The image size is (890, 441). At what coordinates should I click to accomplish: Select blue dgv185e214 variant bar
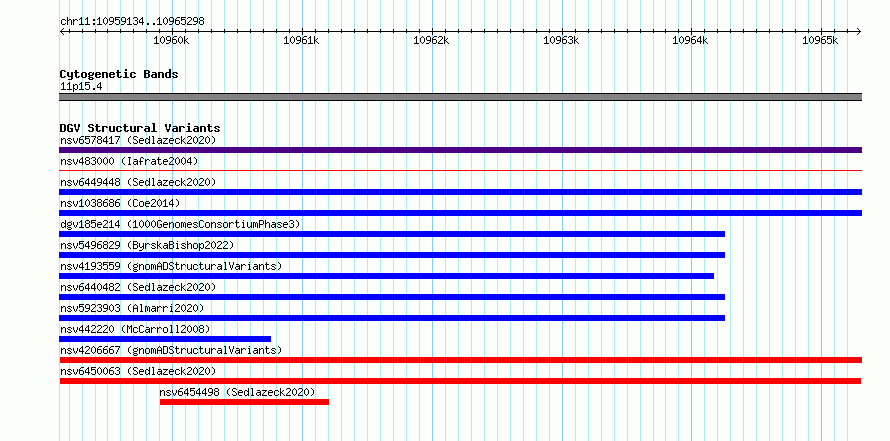click(392, 234)
